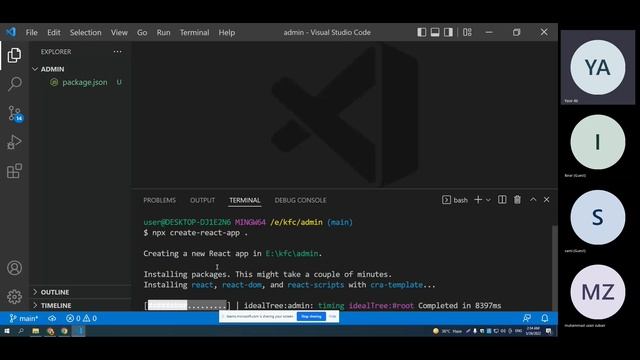
Task: Click Hide link on sharing banner
Action: point(333,316)
